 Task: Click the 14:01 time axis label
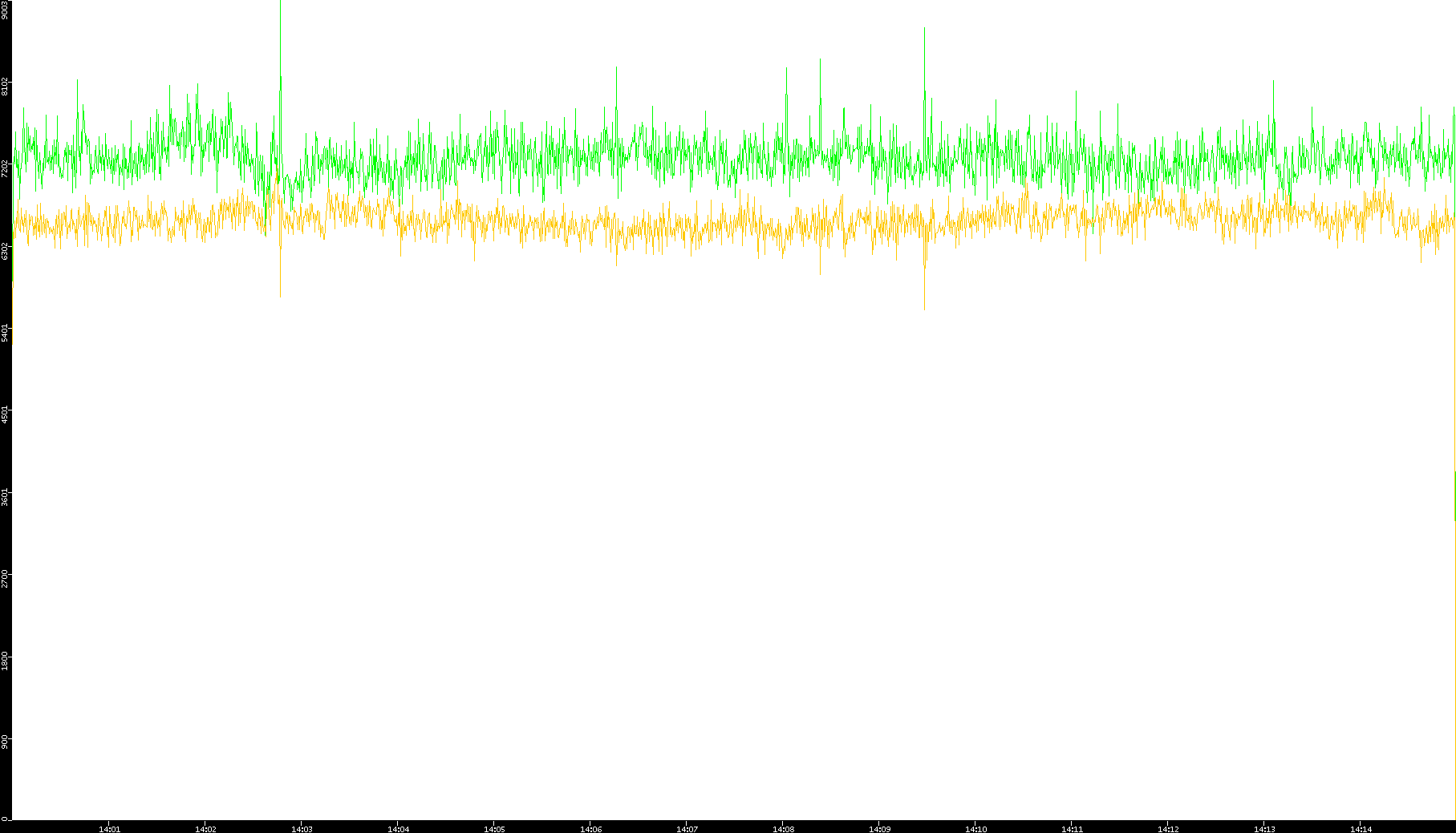109,829
